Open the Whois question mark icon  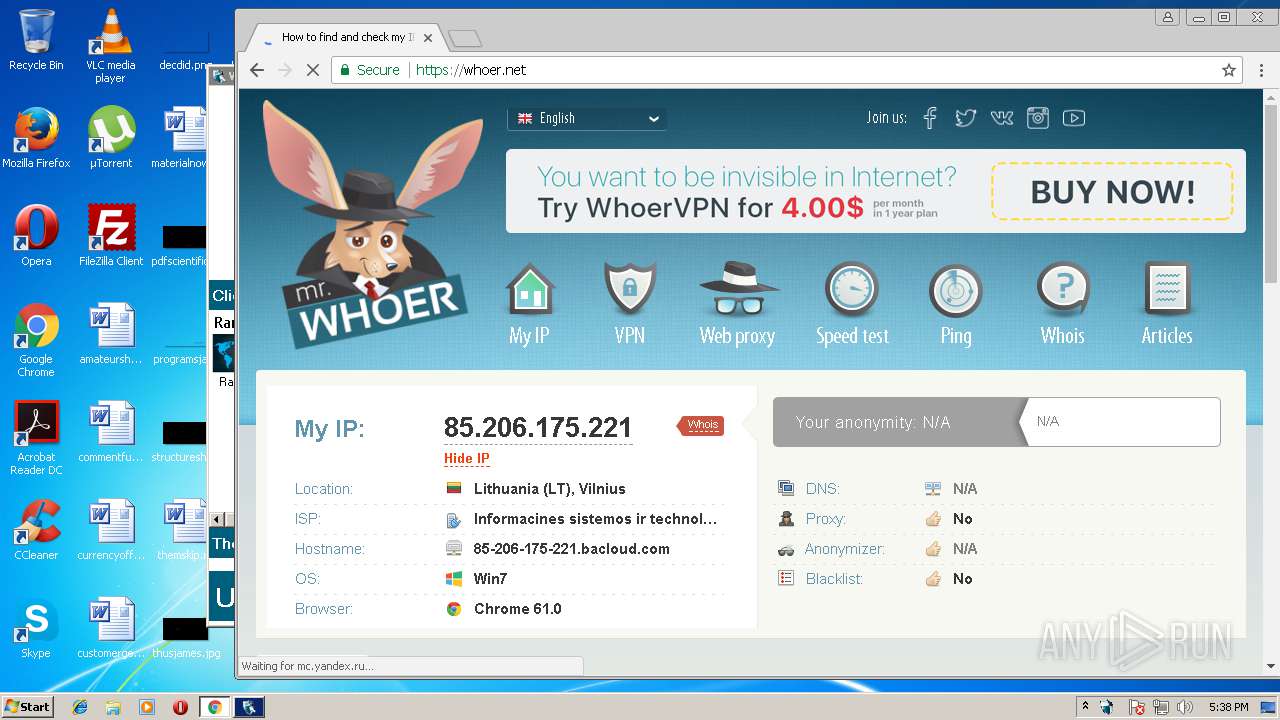1062,290
